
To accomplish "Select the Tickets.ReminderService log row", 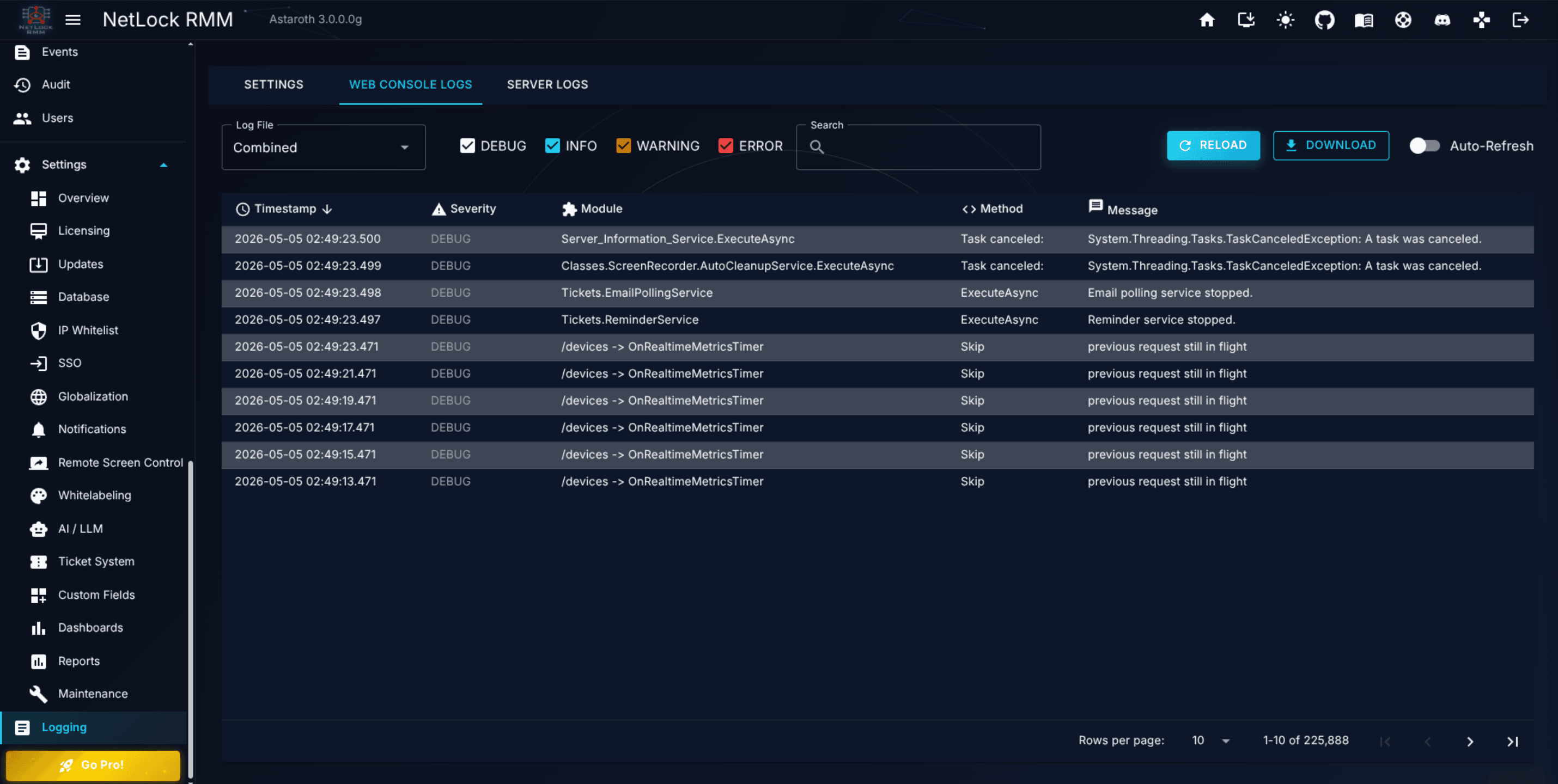I will pyautogui.click(x=877, y=320).
